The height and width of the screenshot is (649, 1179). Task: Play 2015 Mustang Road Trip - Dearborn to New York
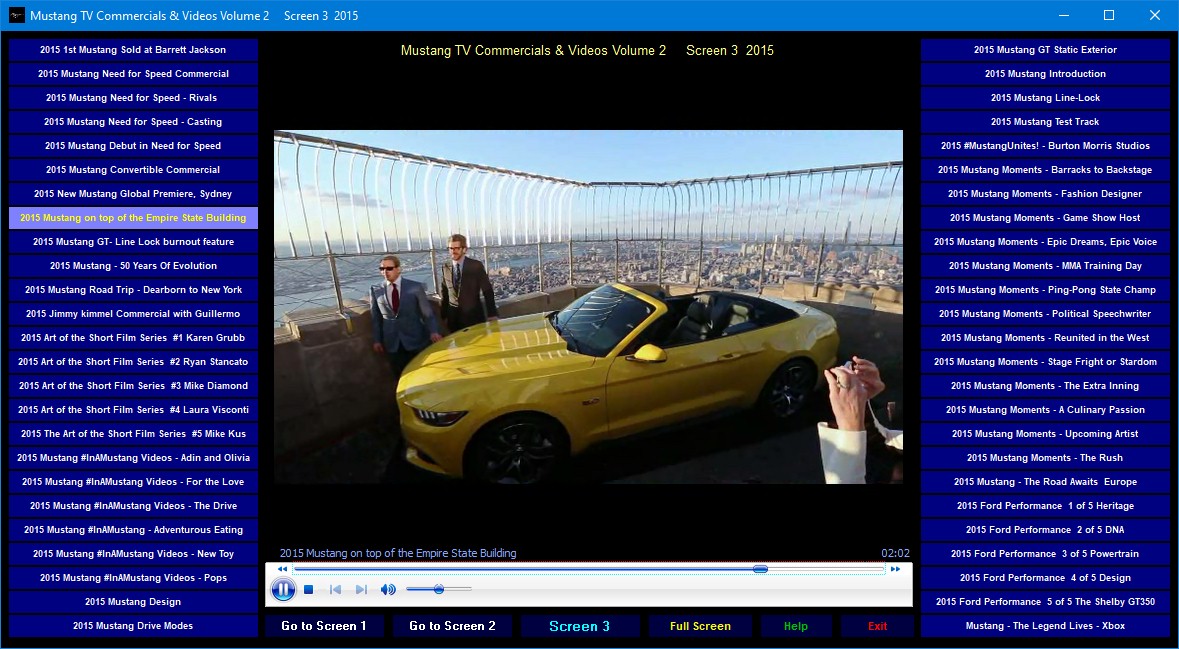[133, 290]
